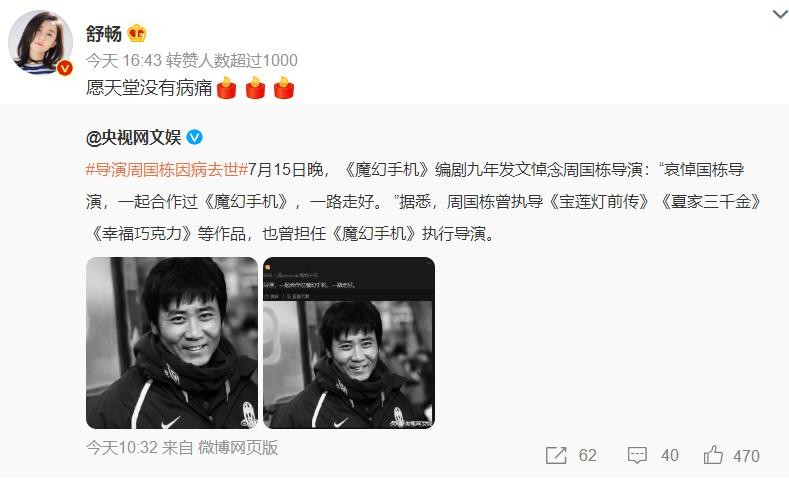This screenshot has height=481, width=789.
Task: Open the post options chevron menu
Action: pos(780,14)
